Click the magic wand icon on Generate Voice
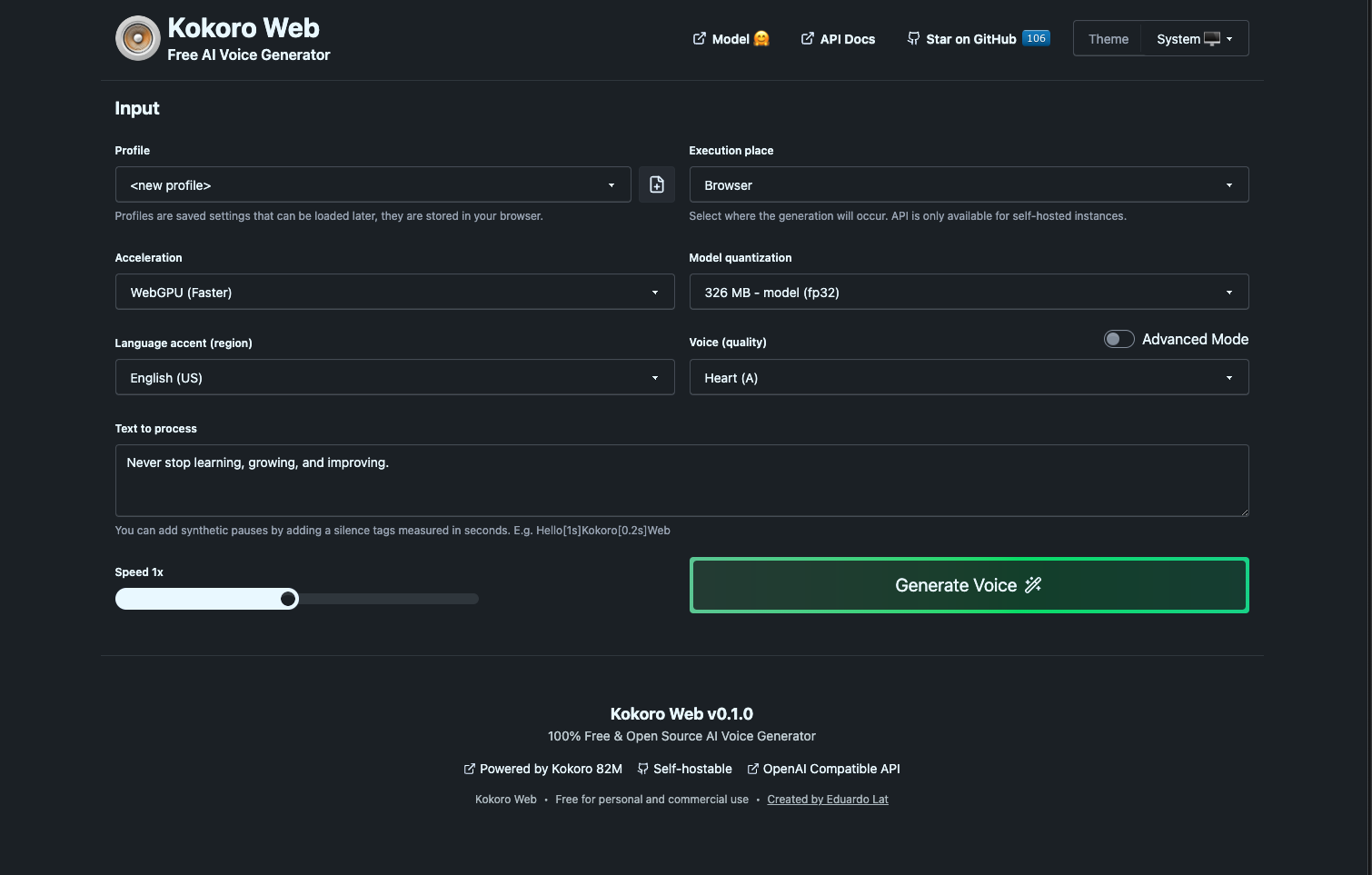1372x875 pixels. [1033, 585]
